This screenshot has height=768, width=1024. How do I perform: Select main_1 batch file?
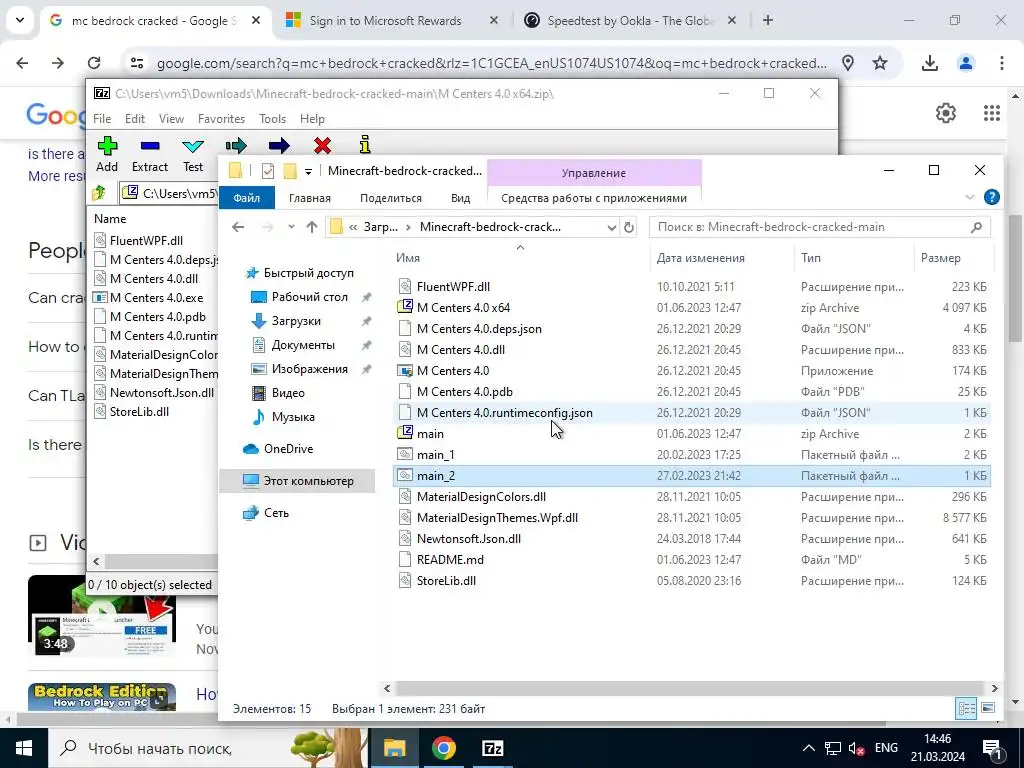[692, 455]
